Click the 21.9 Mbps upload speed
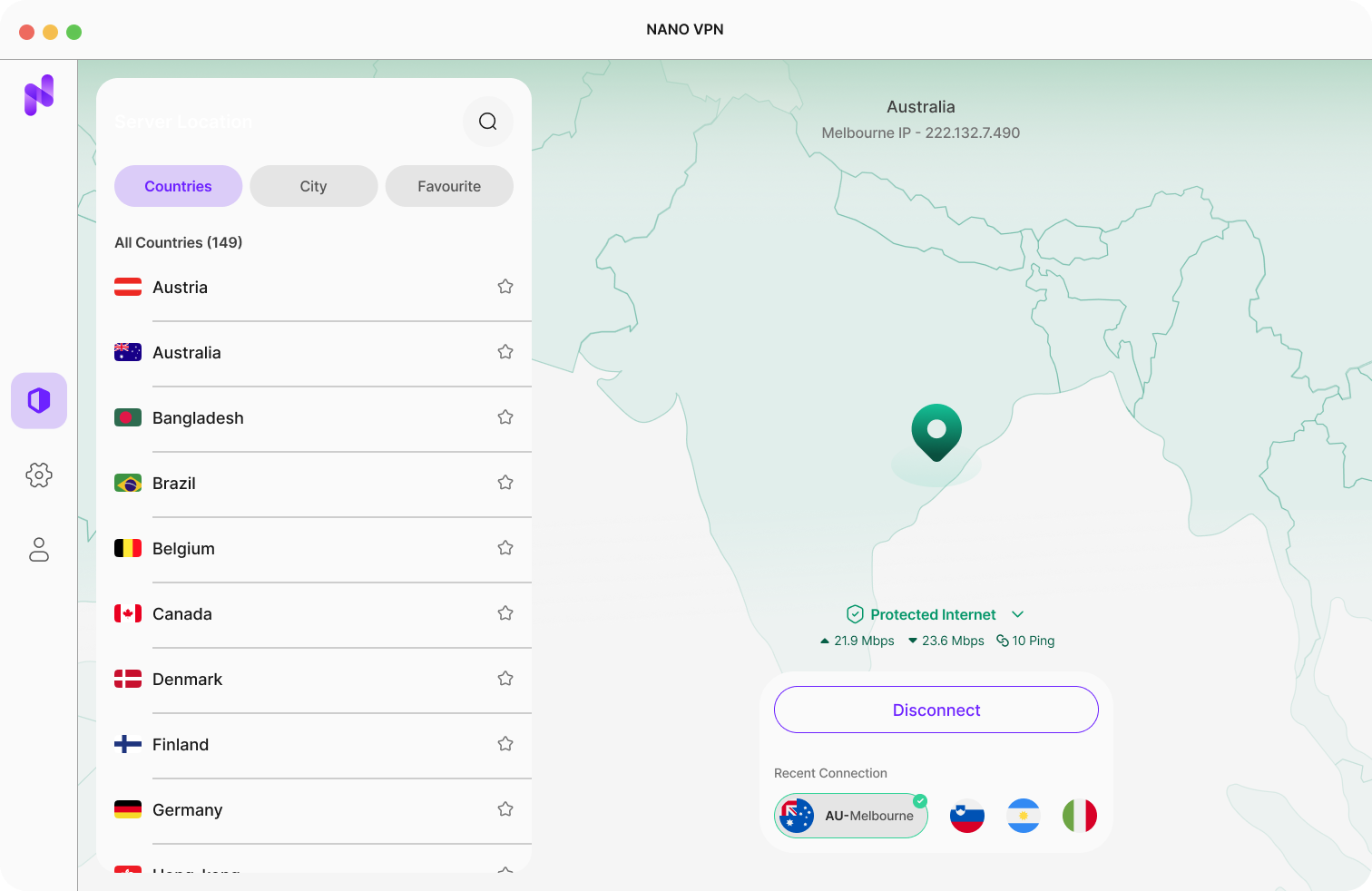1372x891 pixels. click(857, 641)
